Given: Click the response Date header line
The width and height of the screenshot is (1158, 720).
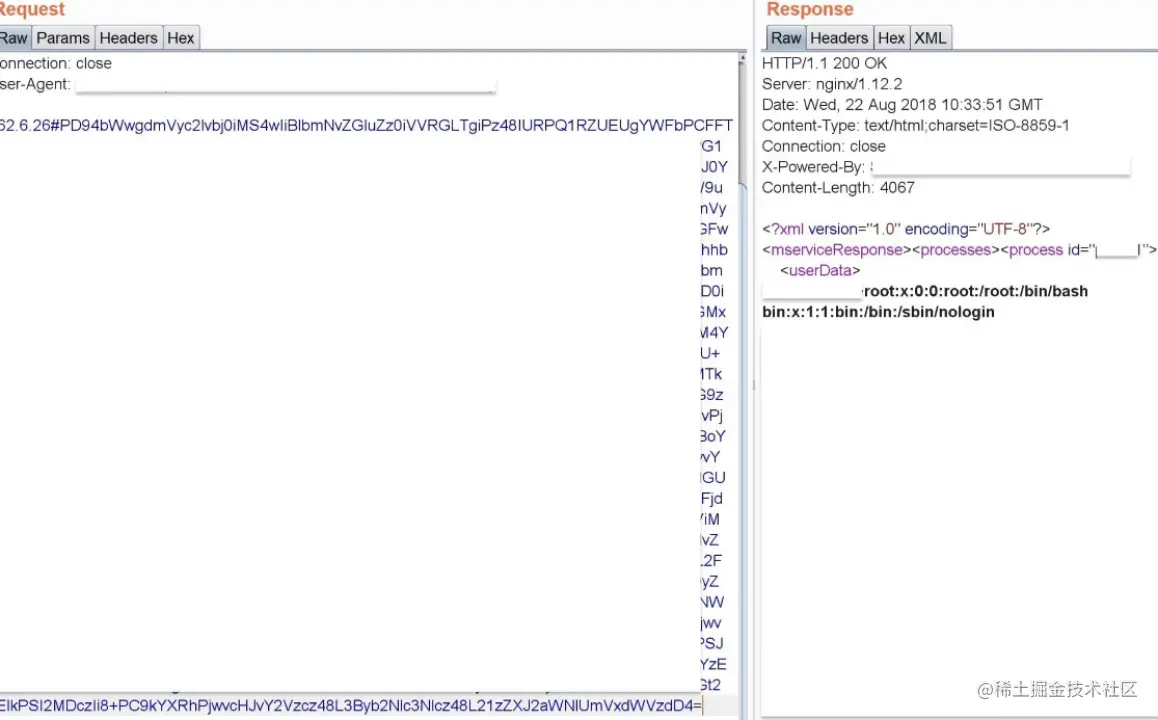Looking at the screenshot, I should click(x=902, y=105).
